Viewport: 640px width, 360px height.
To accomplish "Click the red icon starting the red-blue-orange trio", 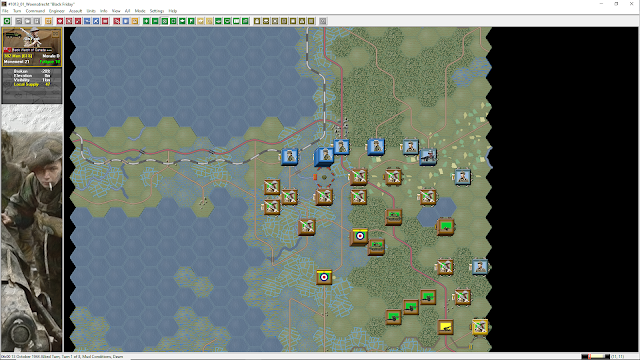I will 117,21.
